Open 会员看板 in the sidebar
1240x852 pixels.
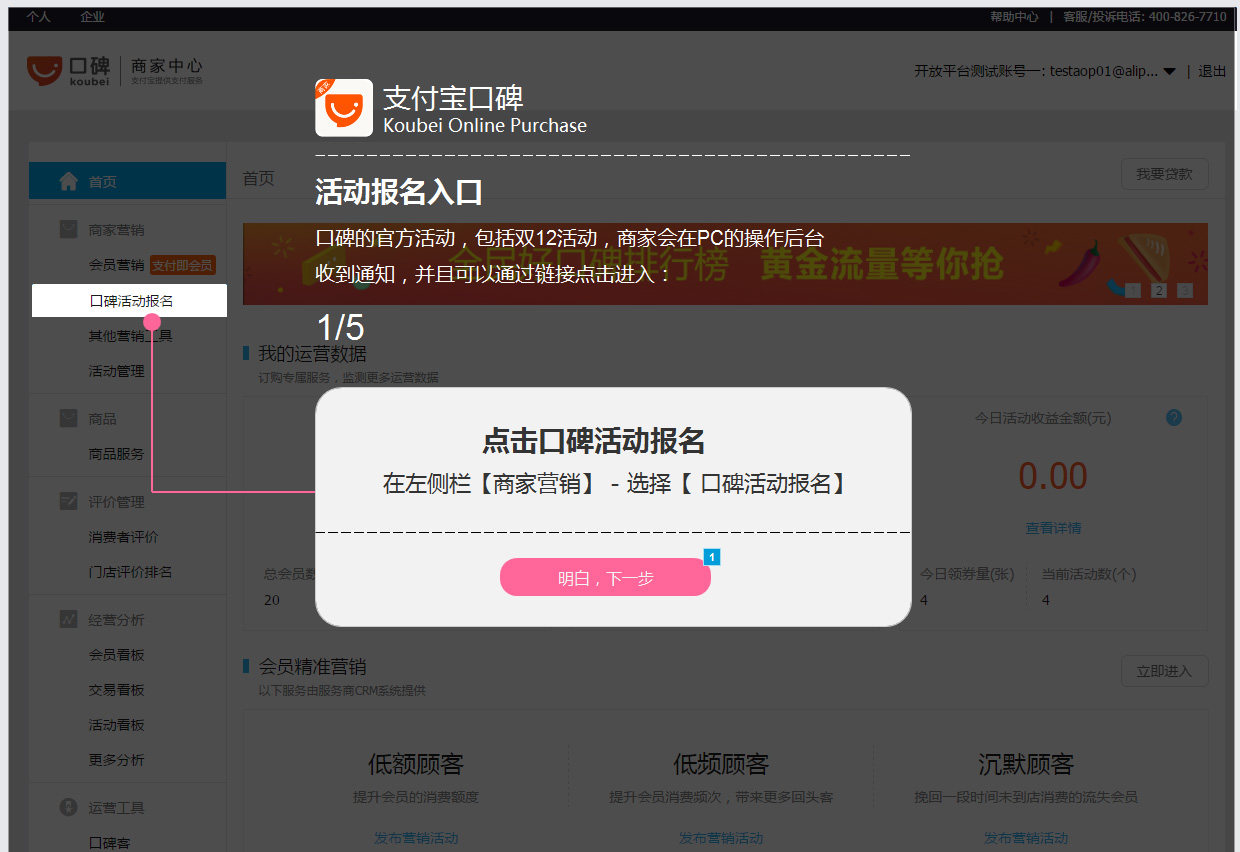116,655
